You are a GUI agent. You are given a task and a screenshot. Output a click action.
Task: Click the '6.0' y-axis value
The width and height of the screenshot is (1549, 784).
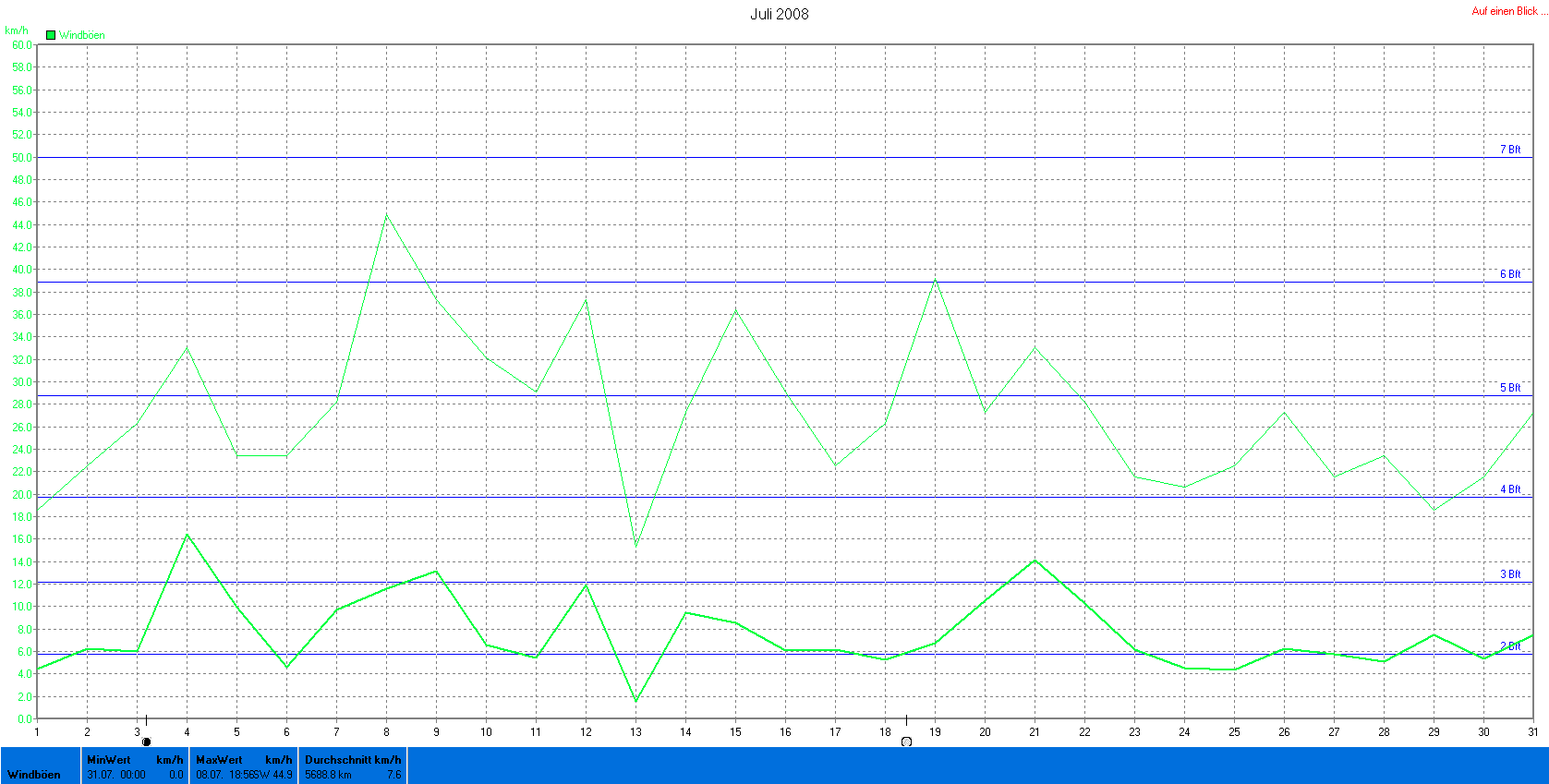pyautogui.click(x=25, y=652)
